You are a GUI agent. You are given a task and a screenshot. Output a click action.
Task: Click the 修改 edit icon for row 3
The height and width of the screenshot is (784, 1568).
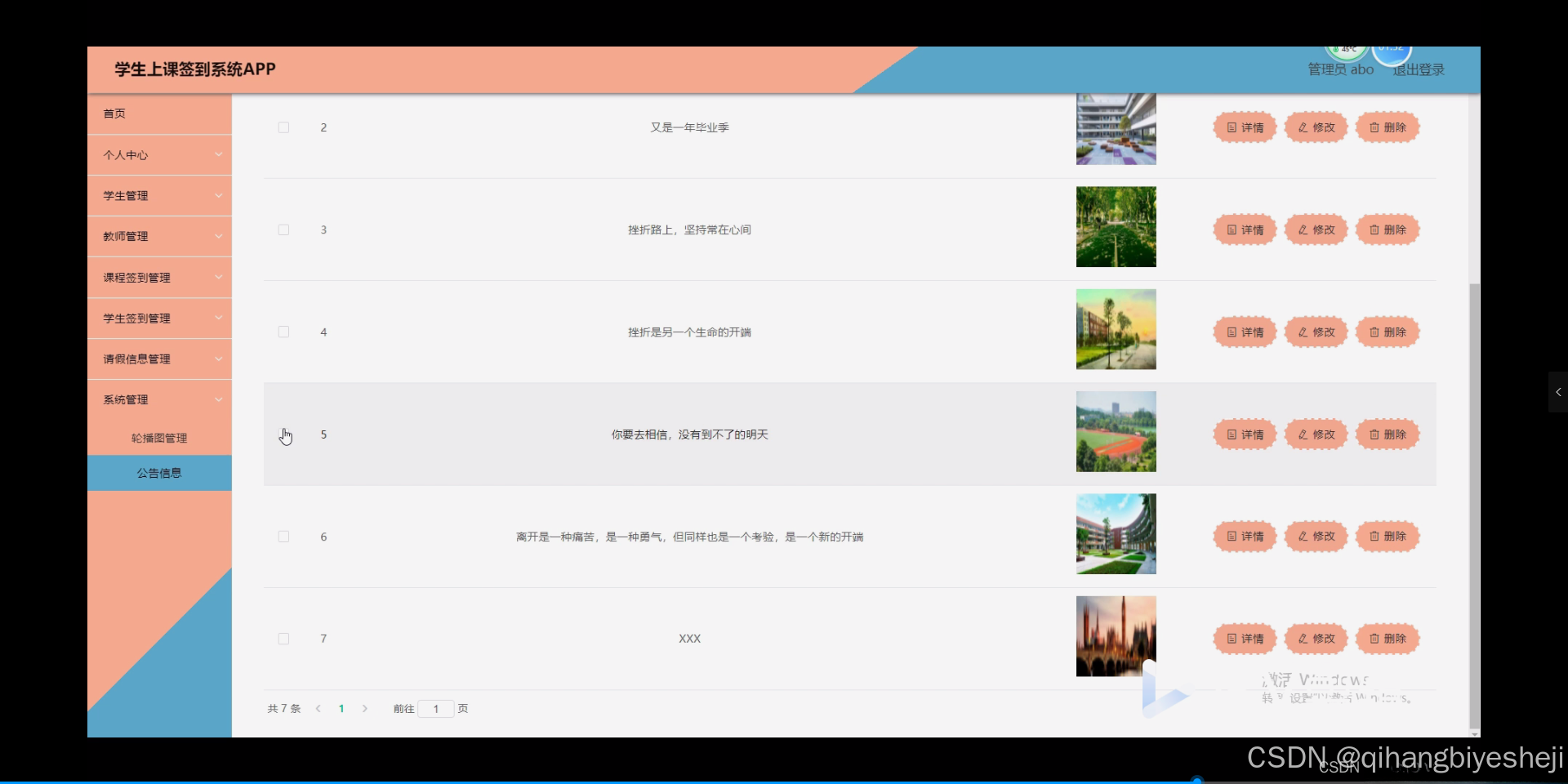pyautogui.click(x=1315, y=229)
